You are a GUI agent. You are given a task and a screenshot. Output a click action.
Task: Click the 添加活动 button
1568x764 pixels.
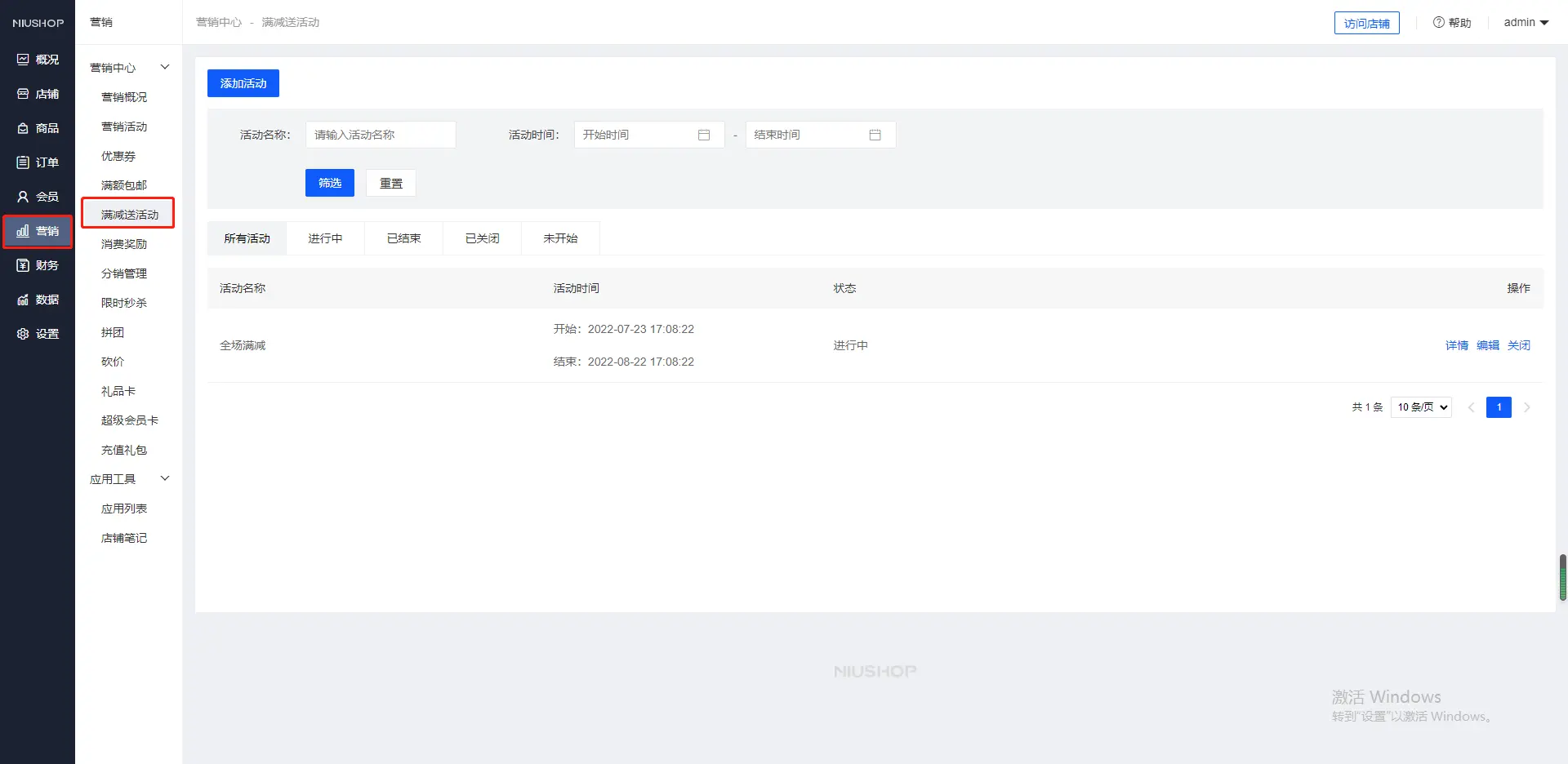(243, 83)
